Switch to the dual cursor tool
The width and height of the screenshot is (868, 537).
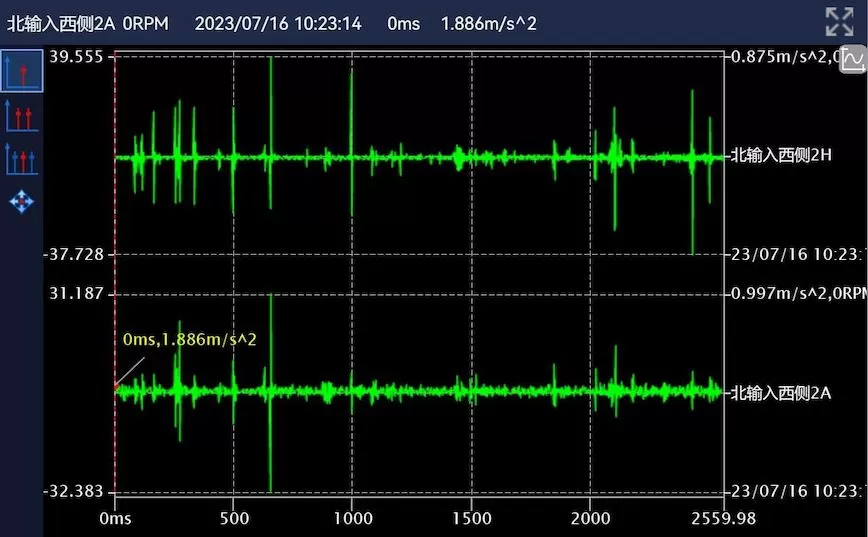(x=21, y=115)
